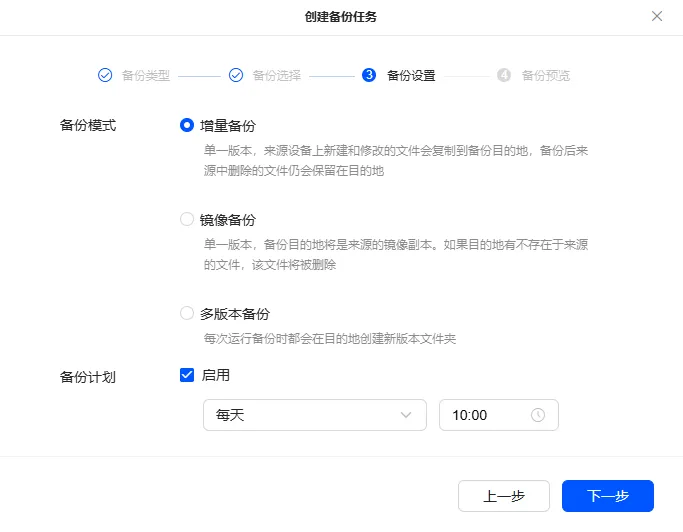The width and height of the screenshot is (683, 532).
Task: Open the 10:00 time picker field
Action: 498,415
